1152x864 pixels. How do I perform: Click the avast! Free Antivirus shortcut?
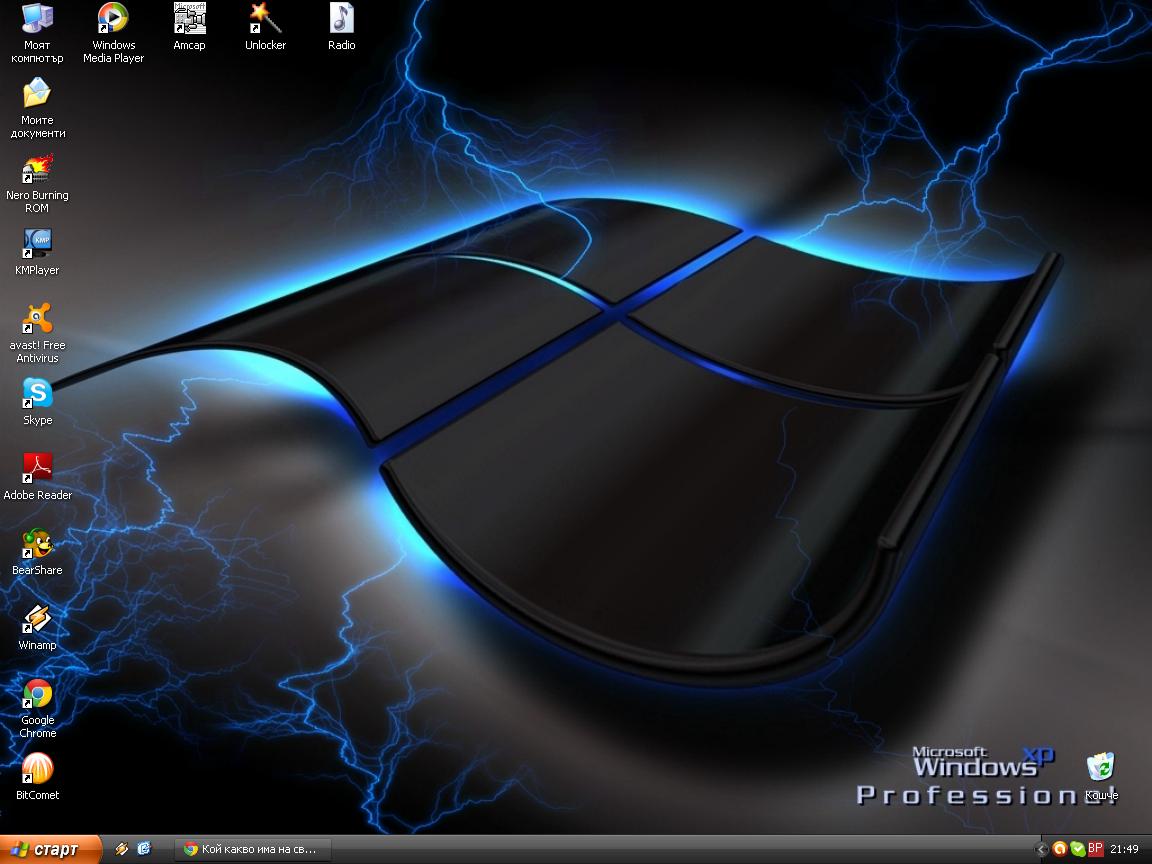37,319
